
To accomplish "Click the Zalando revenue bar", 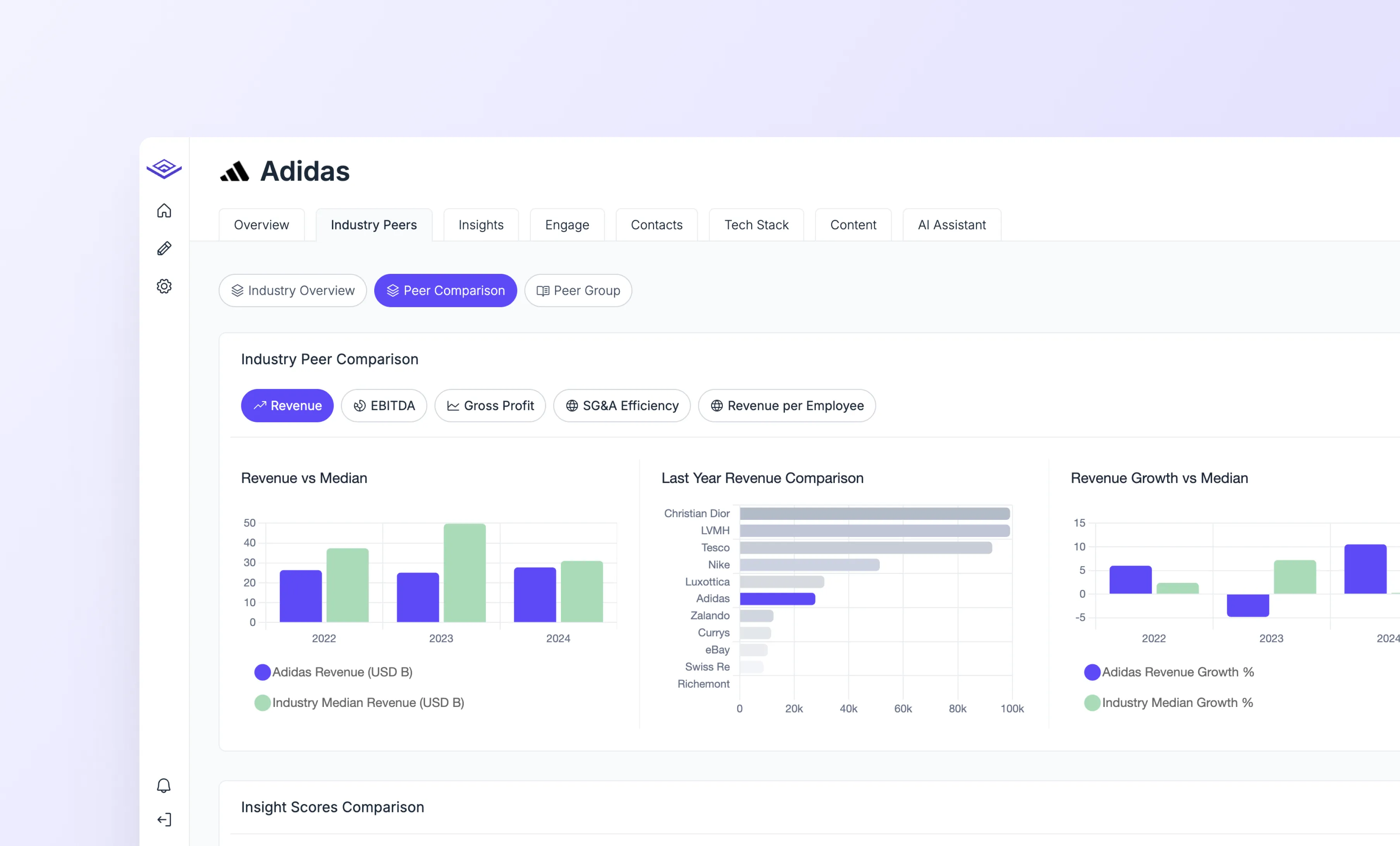I will pyautogui.click(x=756, y=616).
